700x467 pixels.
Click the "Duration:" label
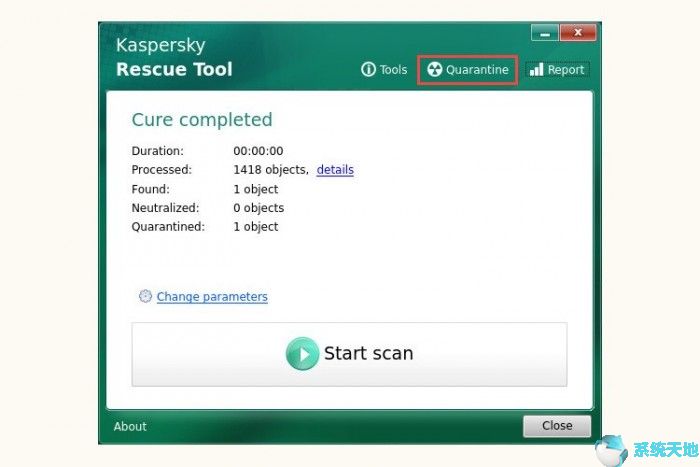[158, 151]
